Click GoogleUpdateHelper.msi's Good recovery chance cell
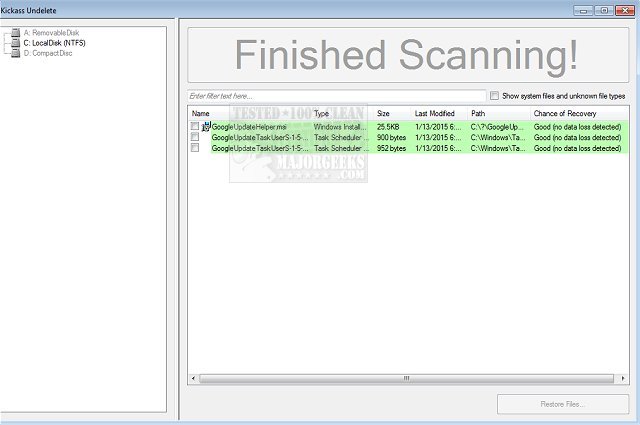Screen dimensions: 640x425 [x=578, y=127]
